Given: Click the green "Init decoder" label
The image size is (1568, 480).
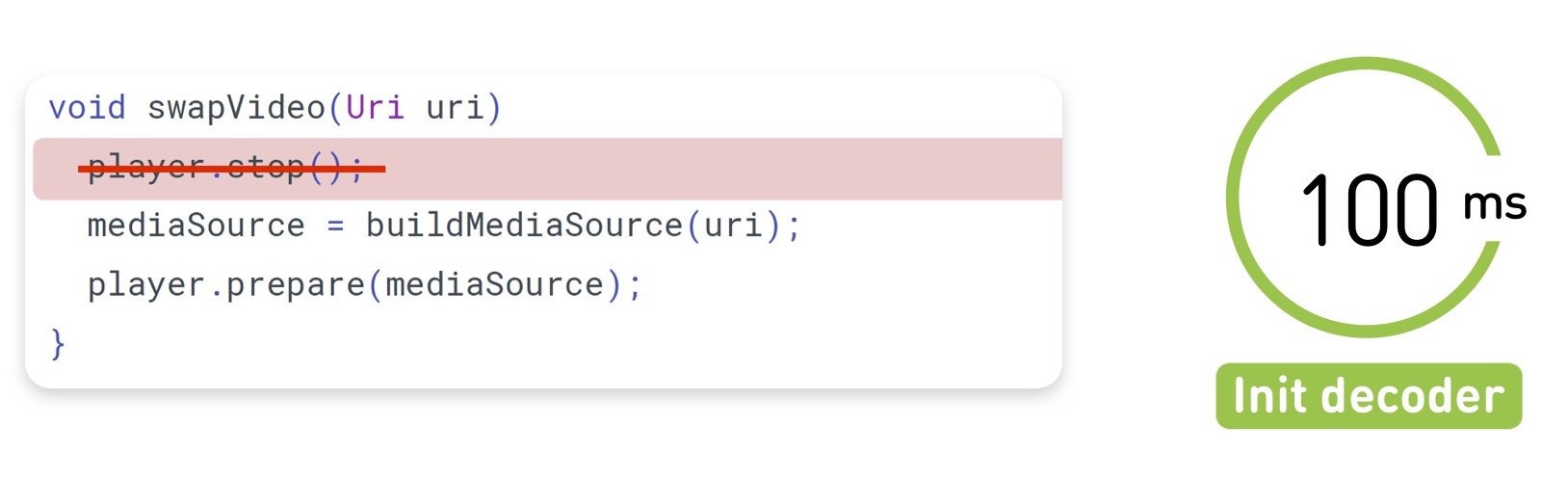Looking at the screenshot, I should point(1368,396).
